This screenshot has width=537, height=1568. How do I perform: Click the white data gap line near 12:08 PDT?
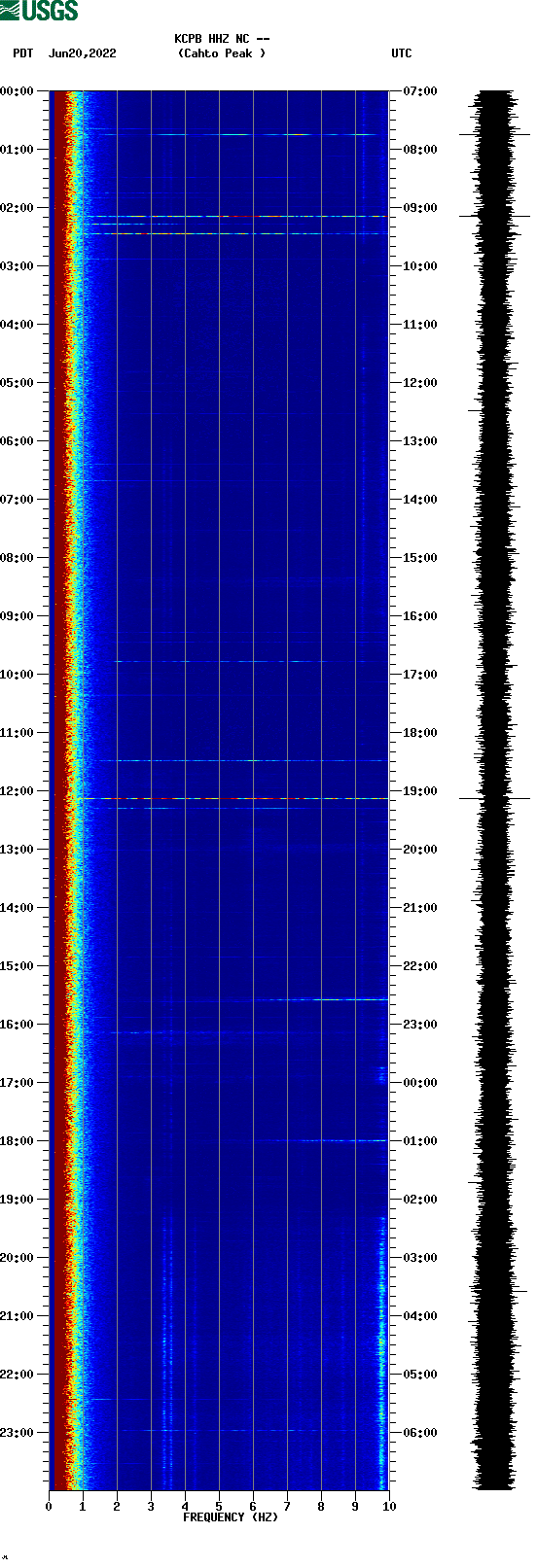pos(238,799)
